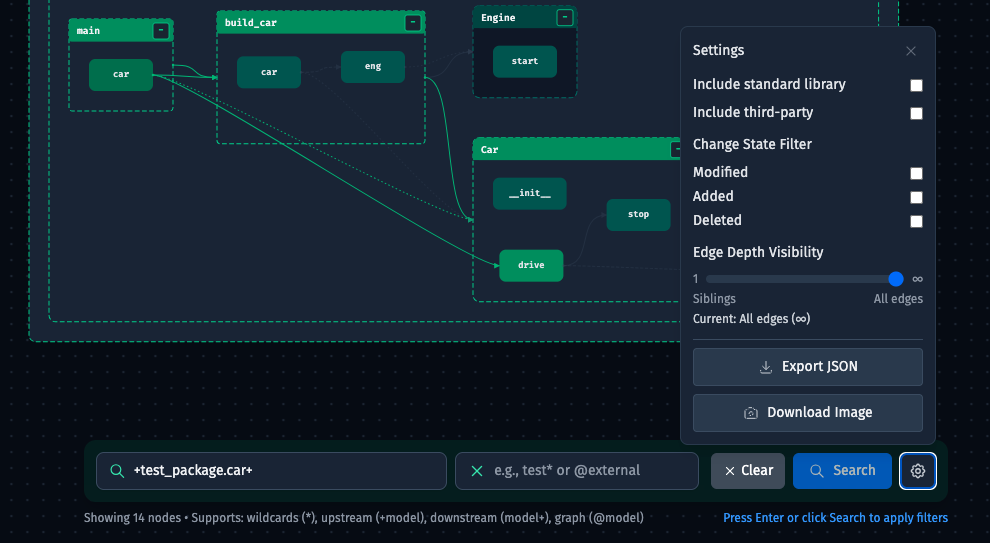
Task: Check the Modified state filter
Action: 916,173
